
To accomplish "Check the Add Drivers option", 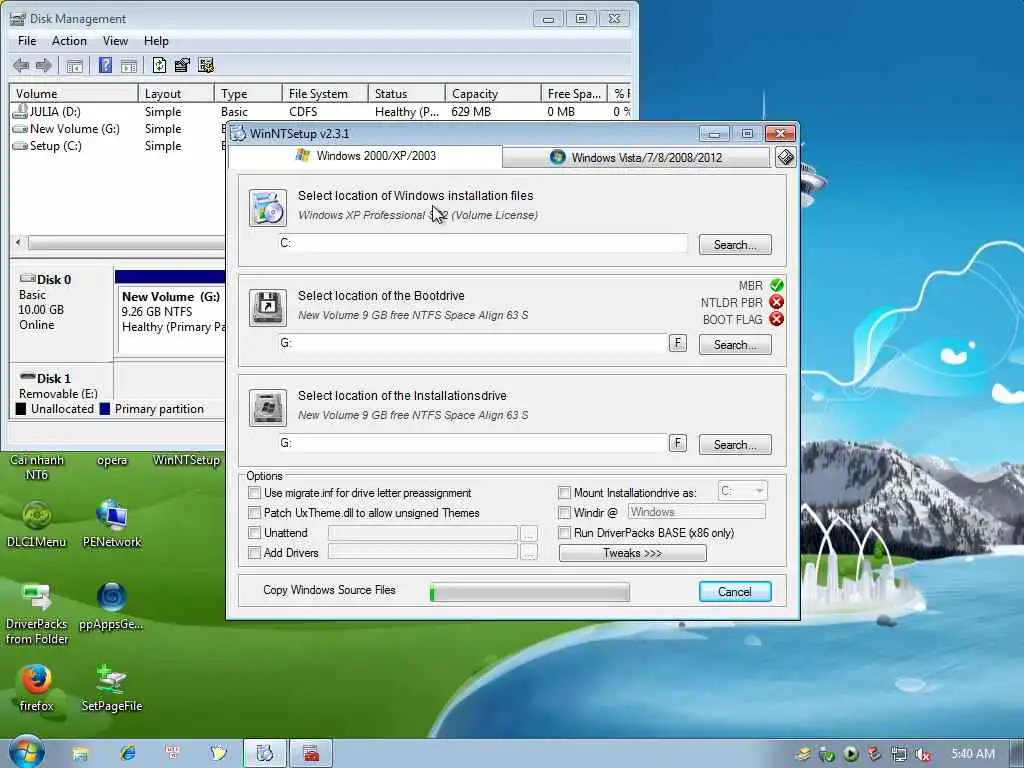I will pyautogui.click(x=255, y=552).
